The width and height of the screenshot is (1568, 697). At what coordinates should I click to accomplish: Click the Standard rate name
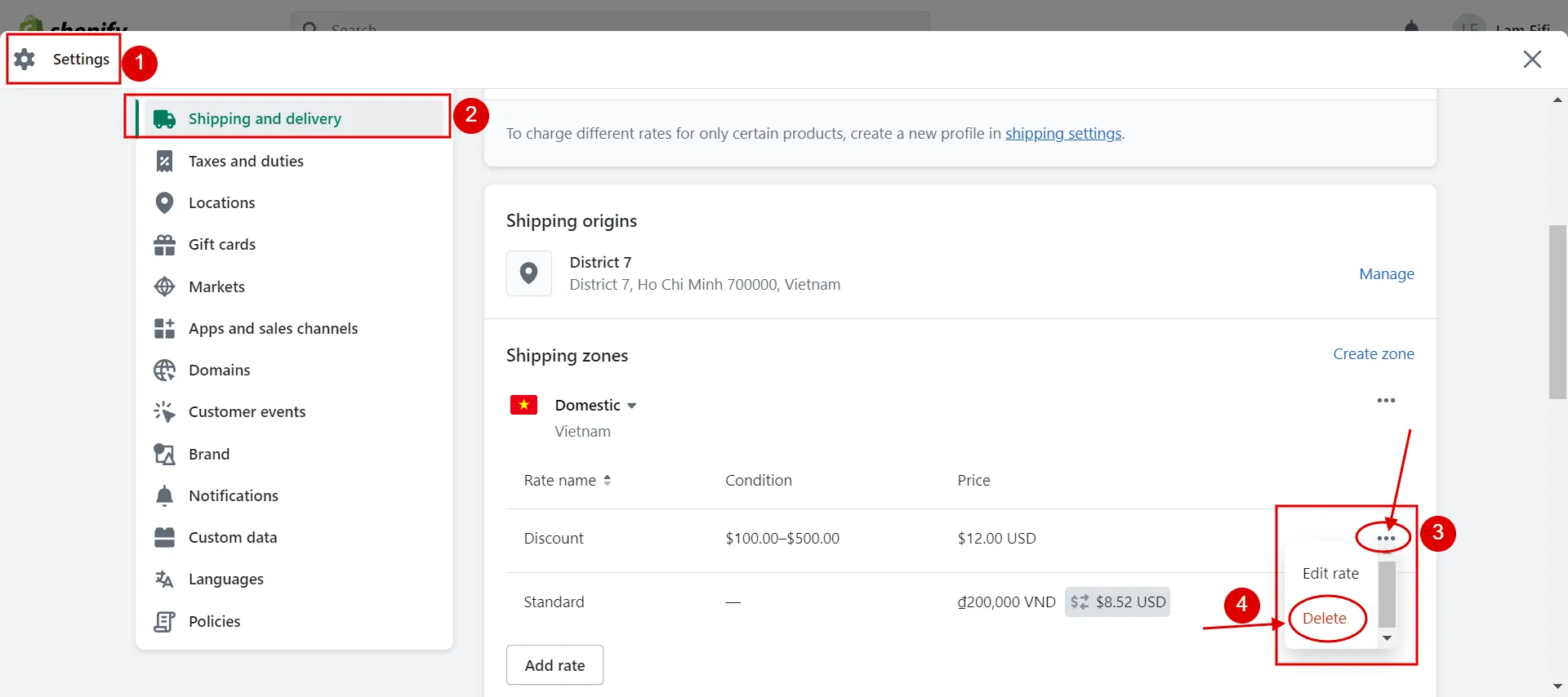(554, 602)
